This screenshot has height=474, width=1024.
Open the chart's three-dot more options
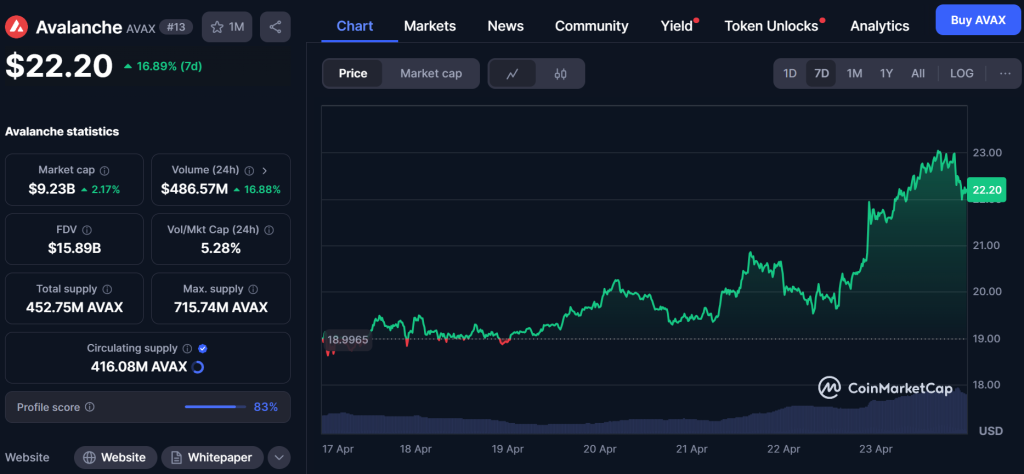tap(1005, 73)
